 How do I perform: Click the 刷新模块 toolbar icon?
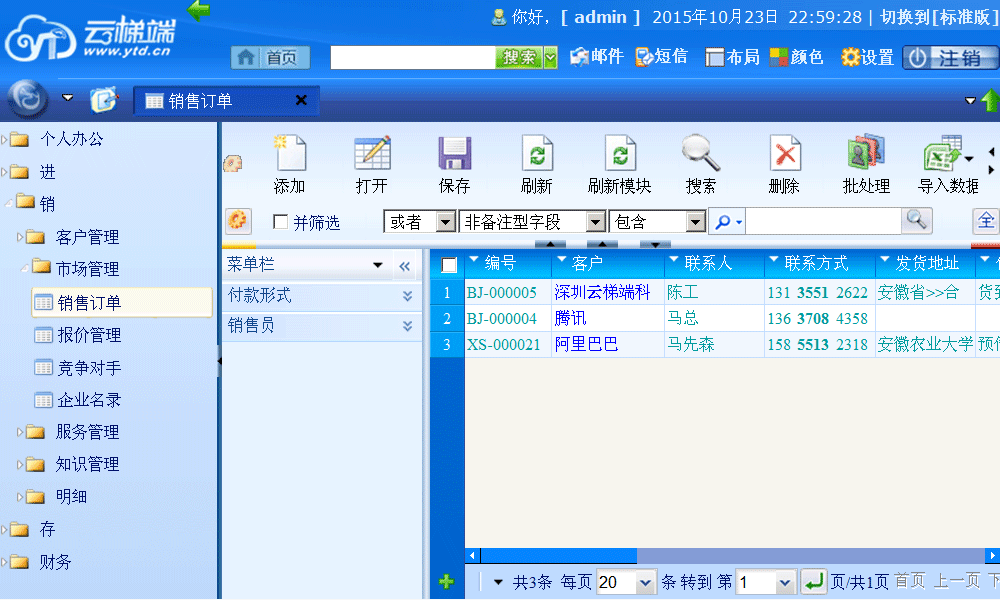click(620, 153)
